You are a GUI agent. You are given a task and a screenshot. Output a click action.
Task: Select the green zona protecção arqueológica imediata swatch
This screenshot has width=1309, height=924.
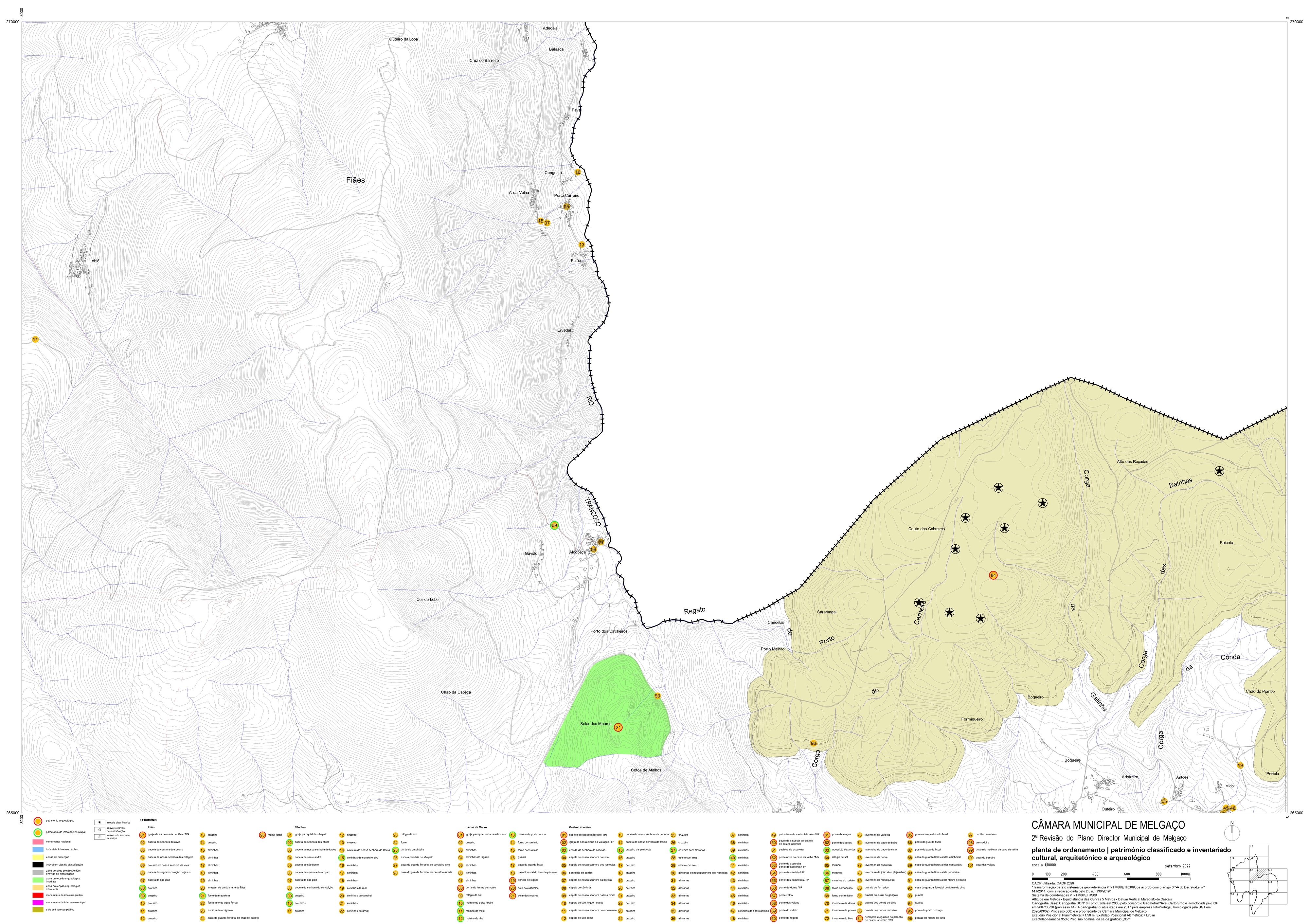pyautogui.click(x=38, y=879)
